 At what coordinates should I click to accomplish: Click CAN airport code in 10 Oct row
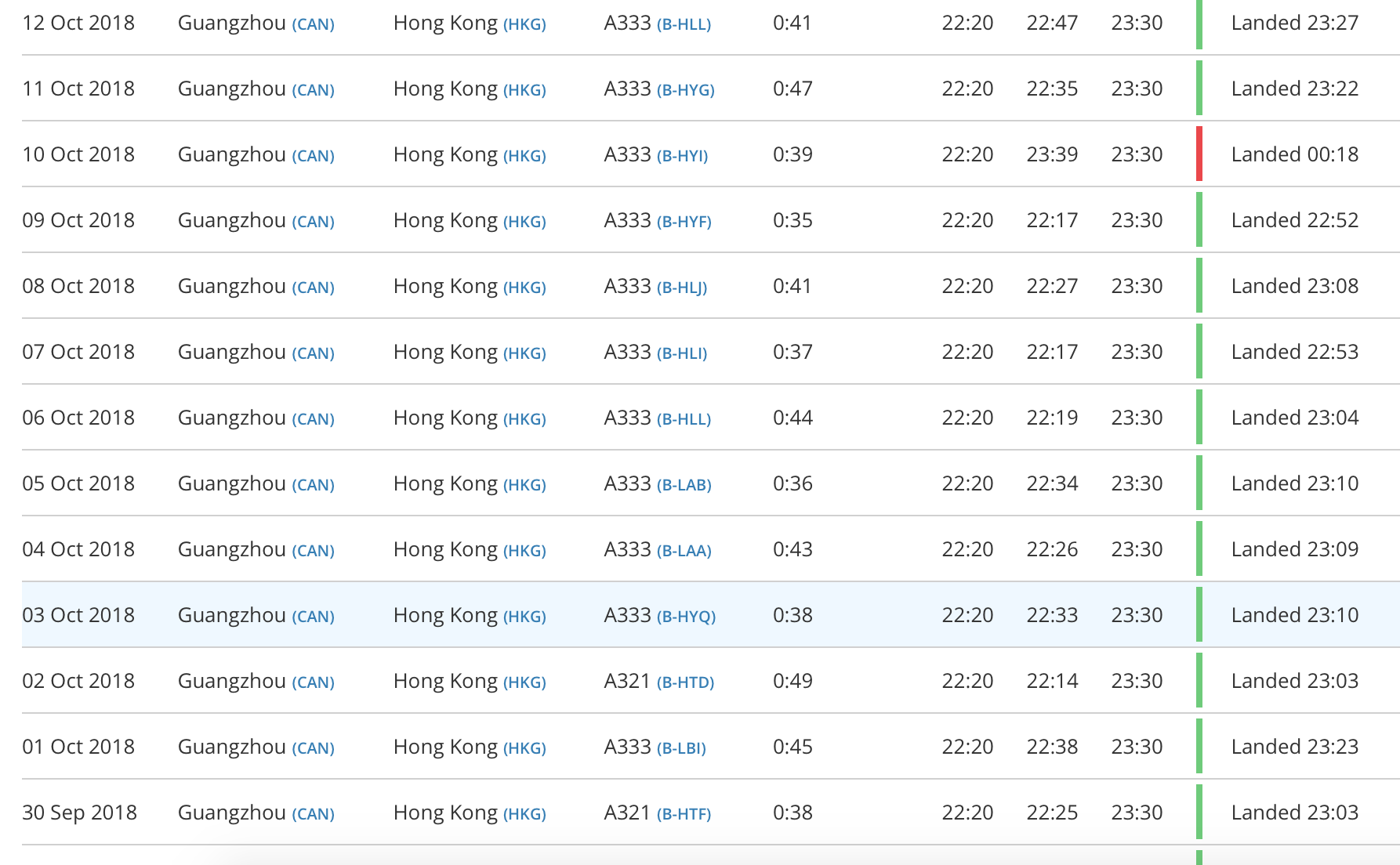[x=313, y=156]
